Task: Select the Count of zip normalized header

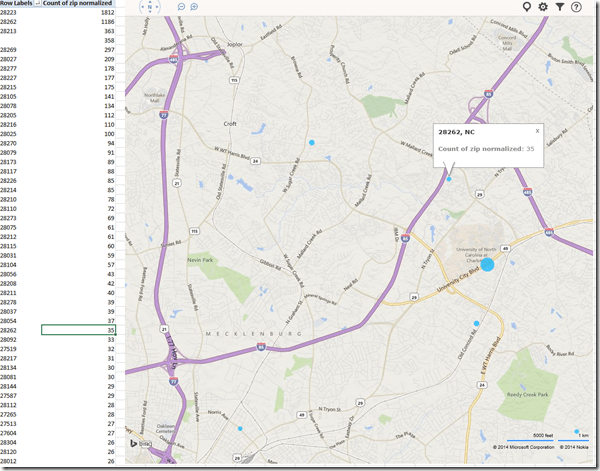Action: 78,4
